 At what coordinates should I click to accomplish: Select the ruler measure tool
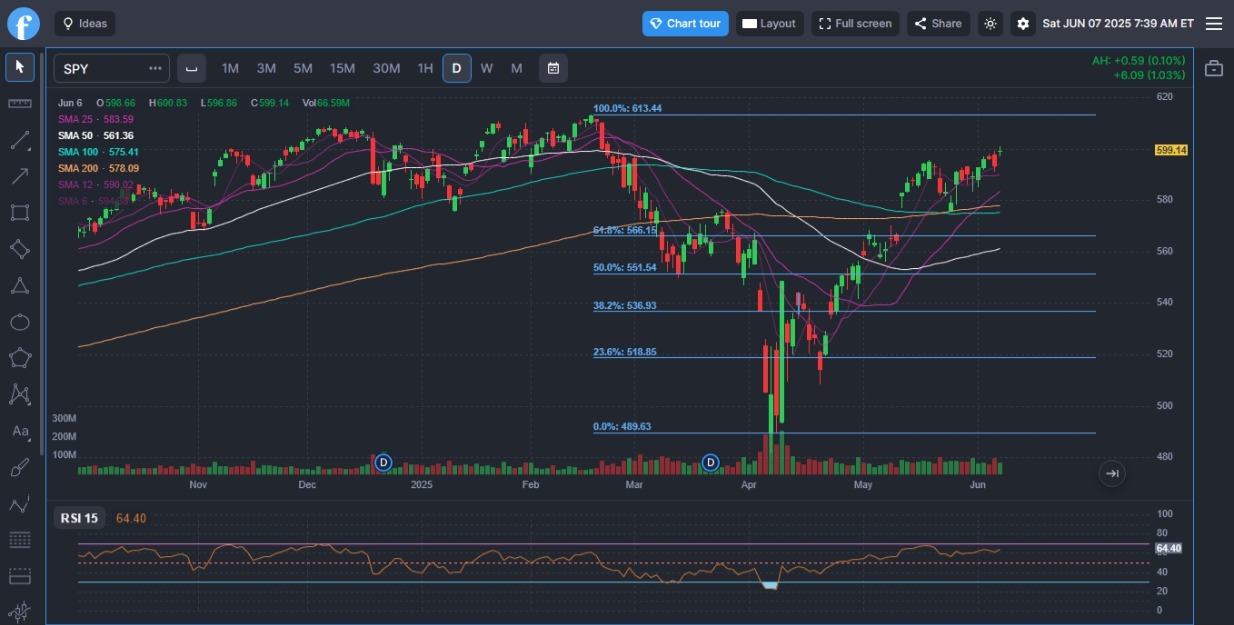coord(20,104)
